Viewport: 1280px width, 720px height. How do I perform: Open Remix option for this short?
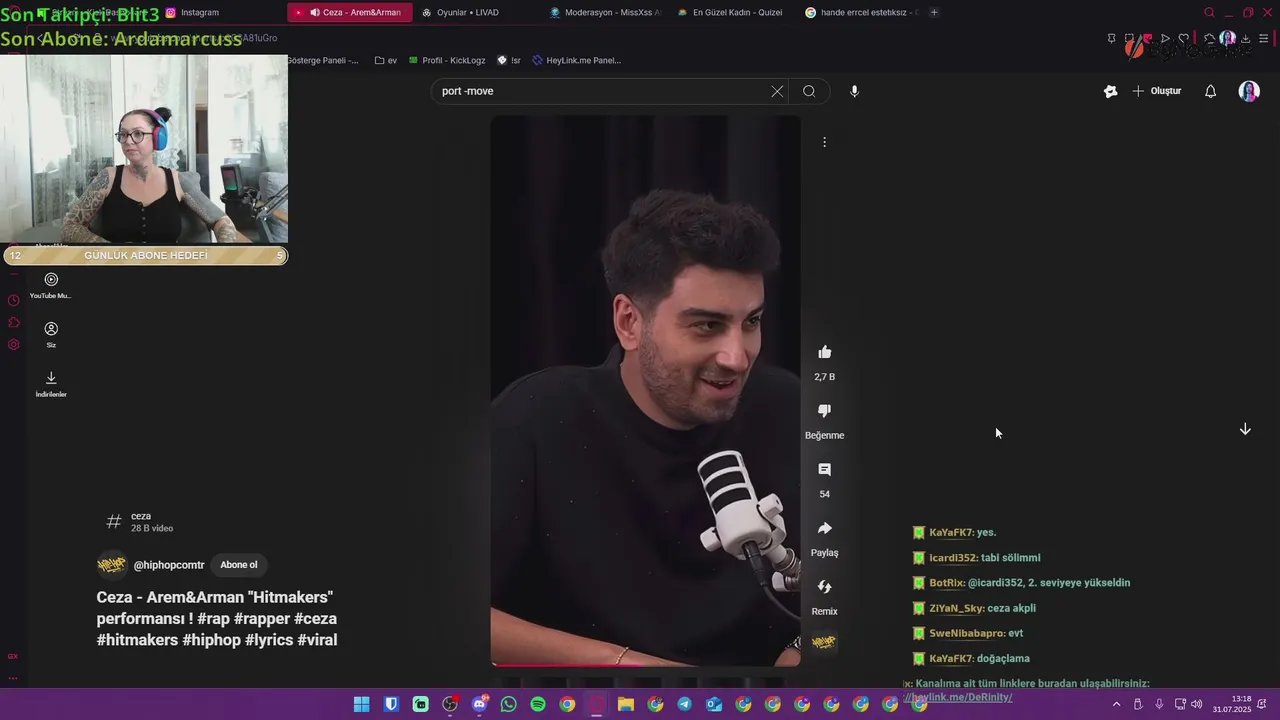824,587
